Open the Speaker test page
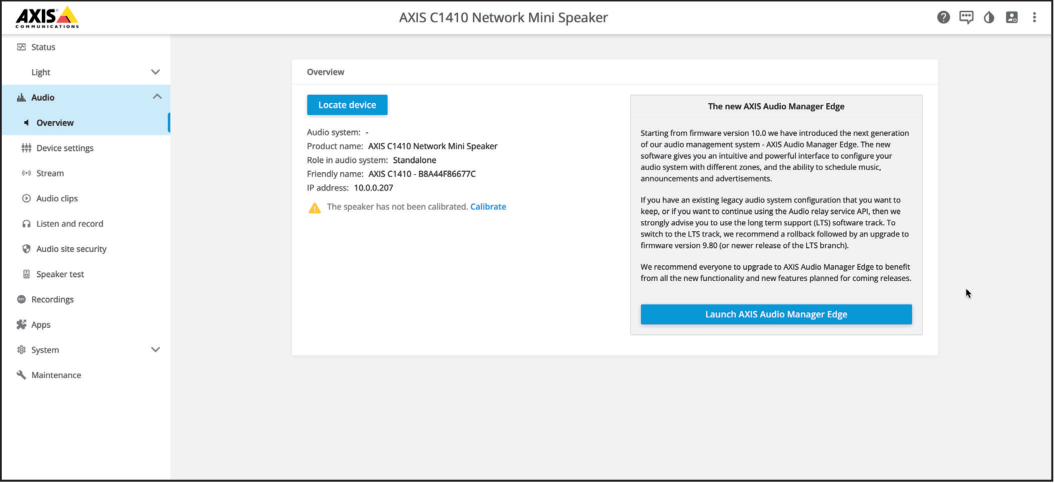The image size is (1055, 483). [60, 274]
